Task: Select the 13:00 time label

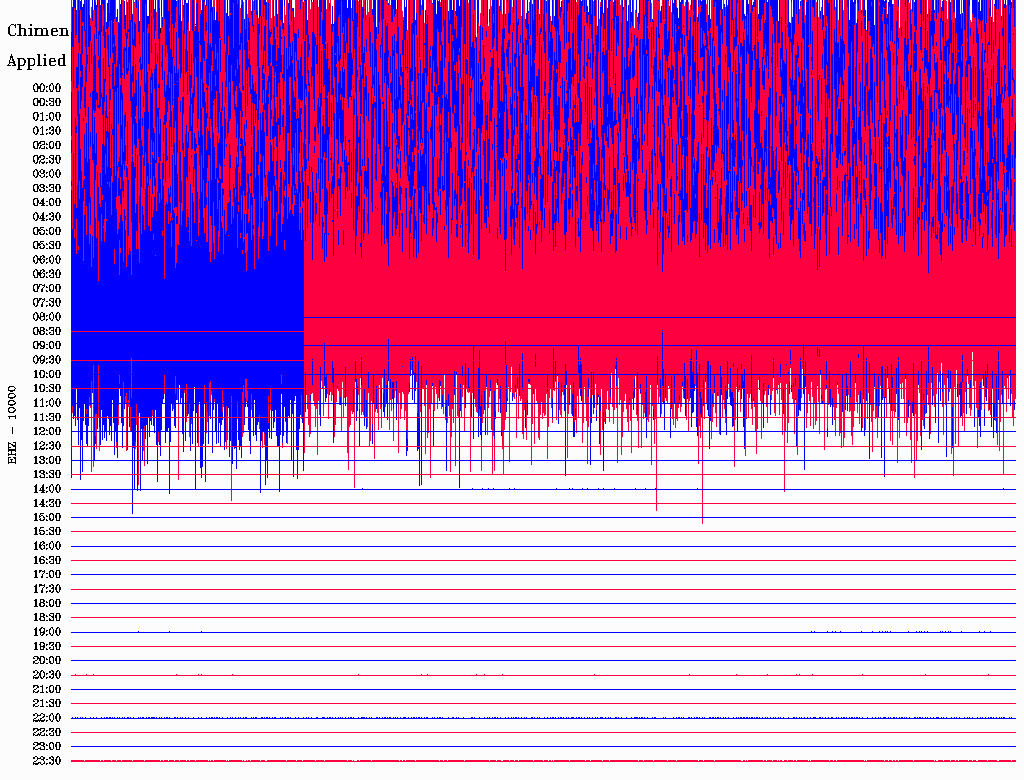Action: click(x=47, y=460)
